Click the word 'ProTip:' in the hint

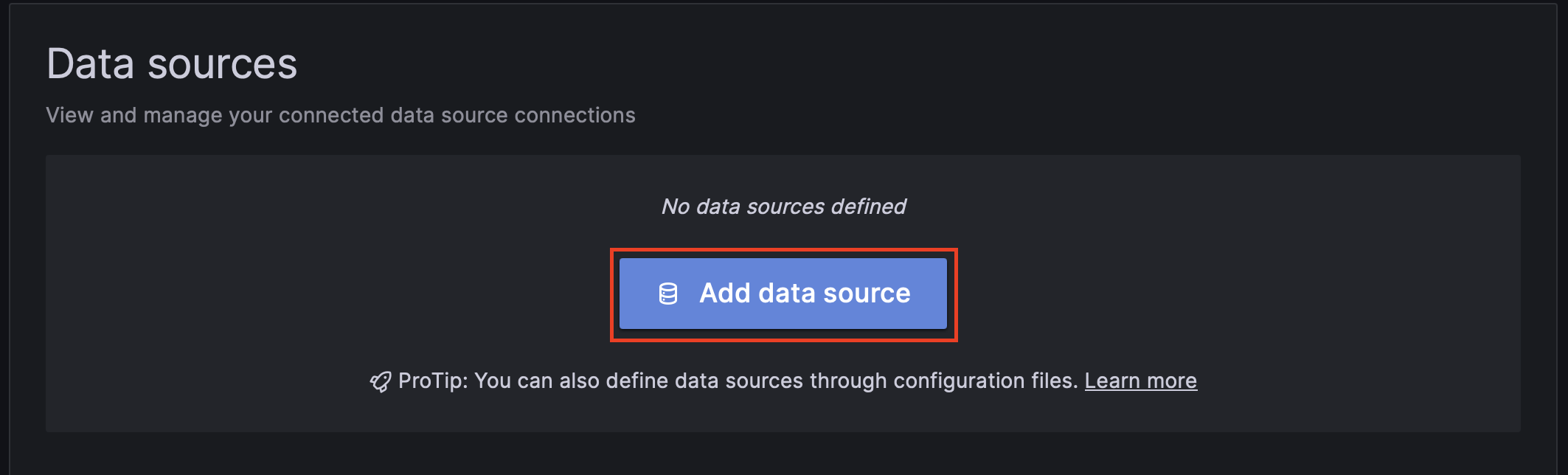[433, 381]
